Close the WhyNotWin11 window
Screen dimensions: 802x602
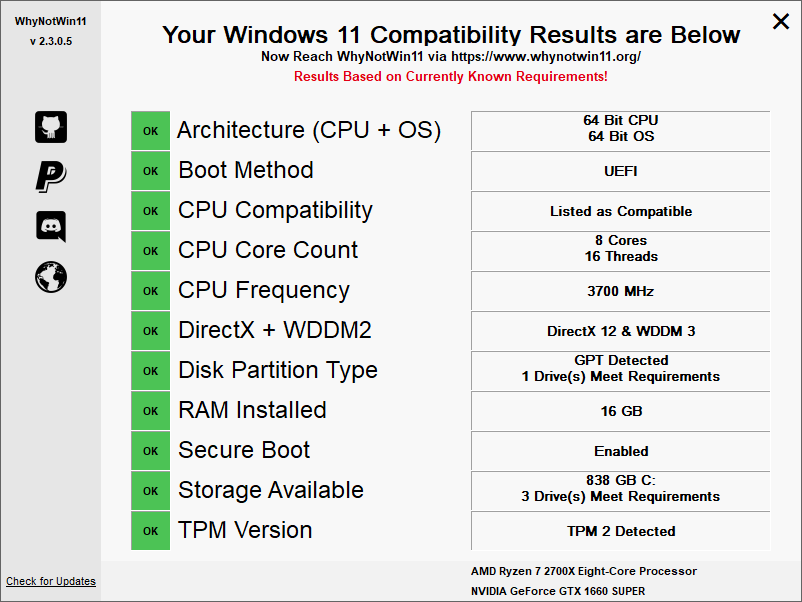781,21
